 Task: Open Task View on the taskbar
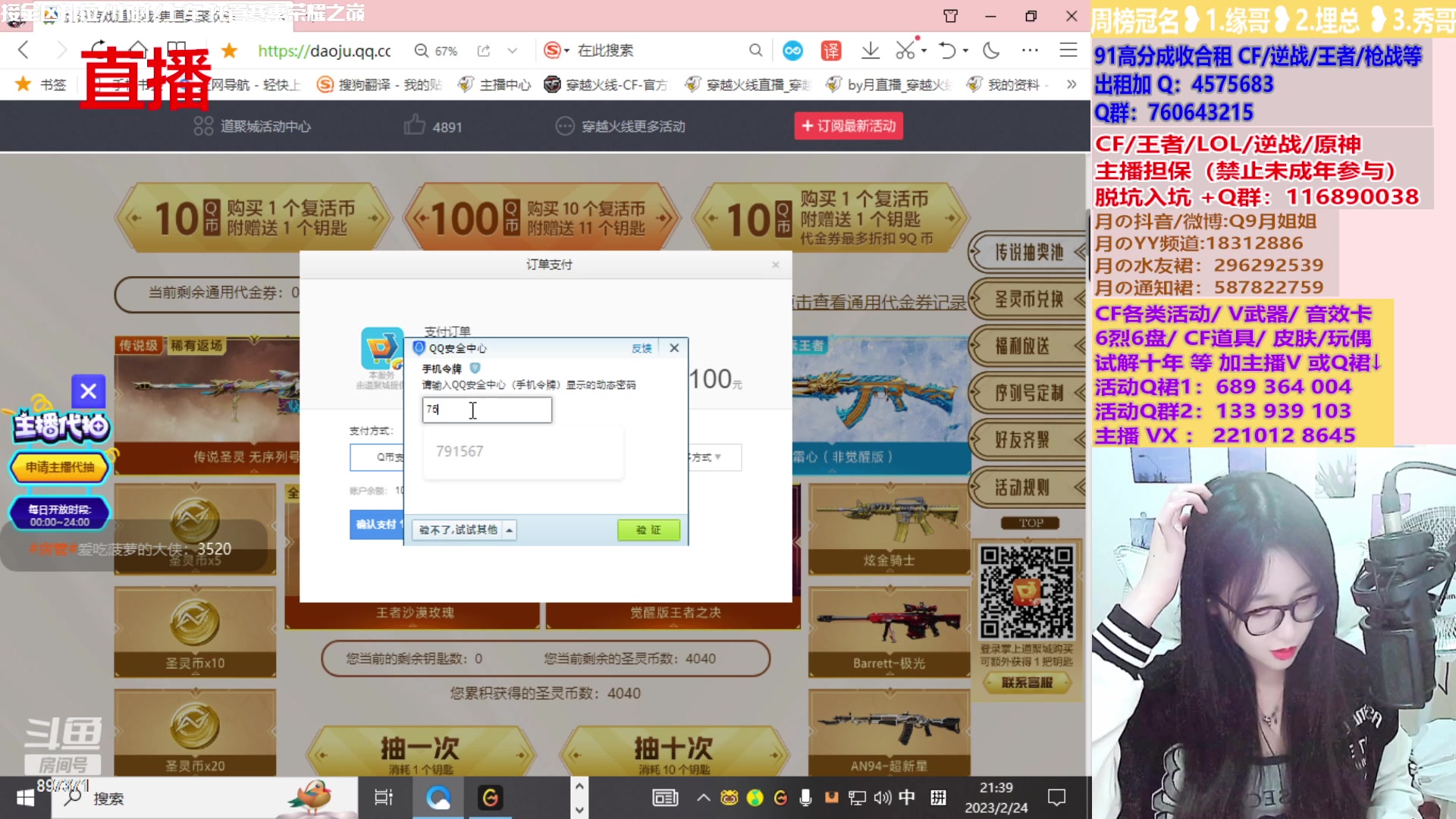(384, 798)
